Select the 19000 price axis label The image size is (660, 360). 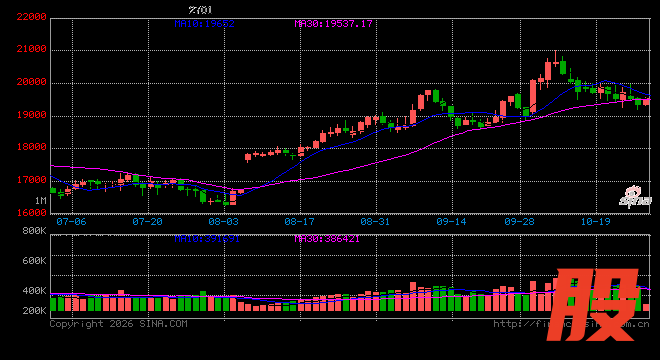[x=32, y=115]
